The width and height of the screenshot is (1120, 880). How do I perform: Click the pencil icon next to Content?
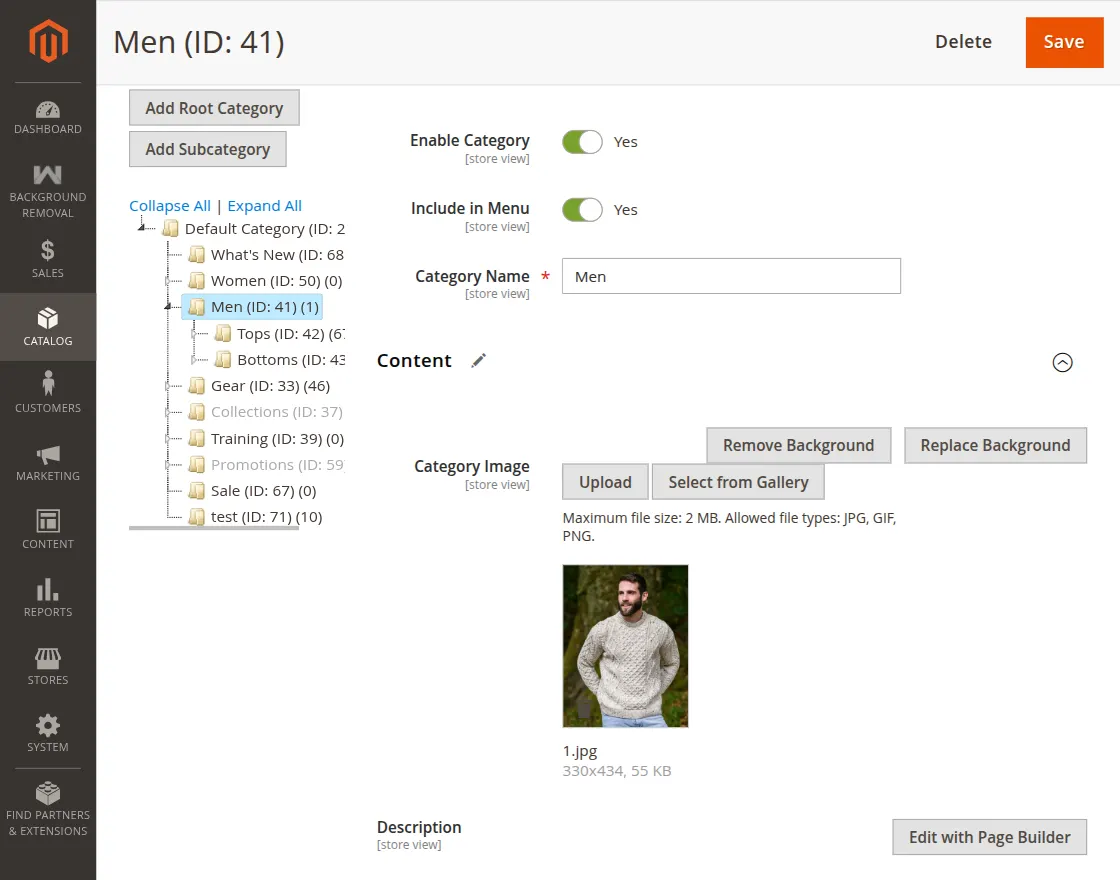(x=478, y=360)
